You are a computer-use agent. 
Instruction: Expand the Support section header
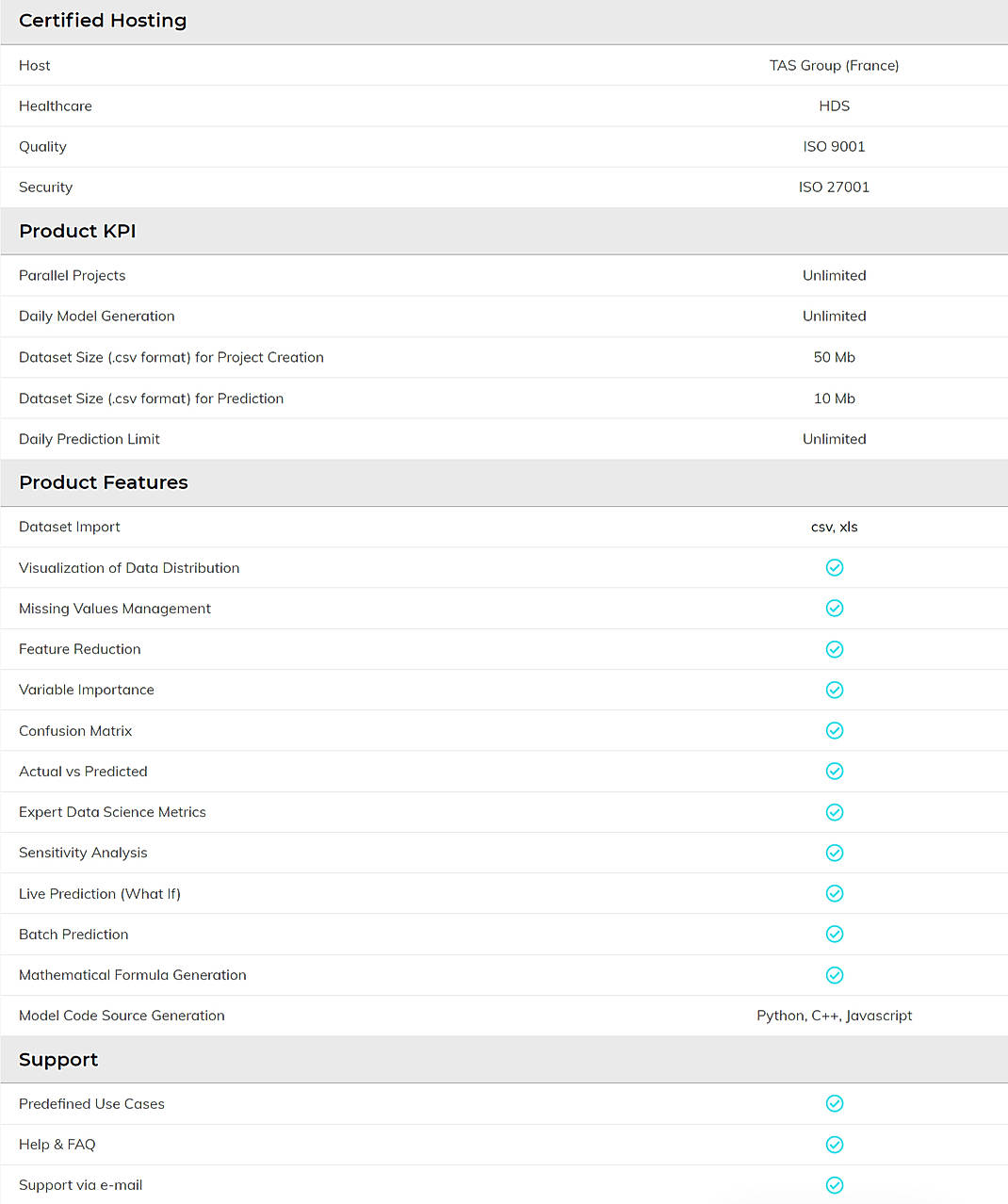pyautogui.click(x=58, y=1059)
